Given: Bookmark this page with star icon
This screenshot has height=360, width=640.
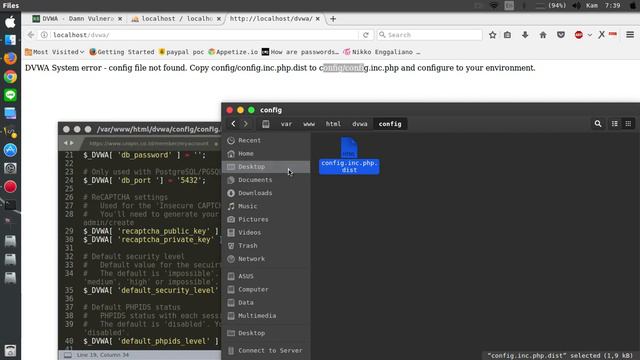Looking at the screenshot, I should 493,35.
